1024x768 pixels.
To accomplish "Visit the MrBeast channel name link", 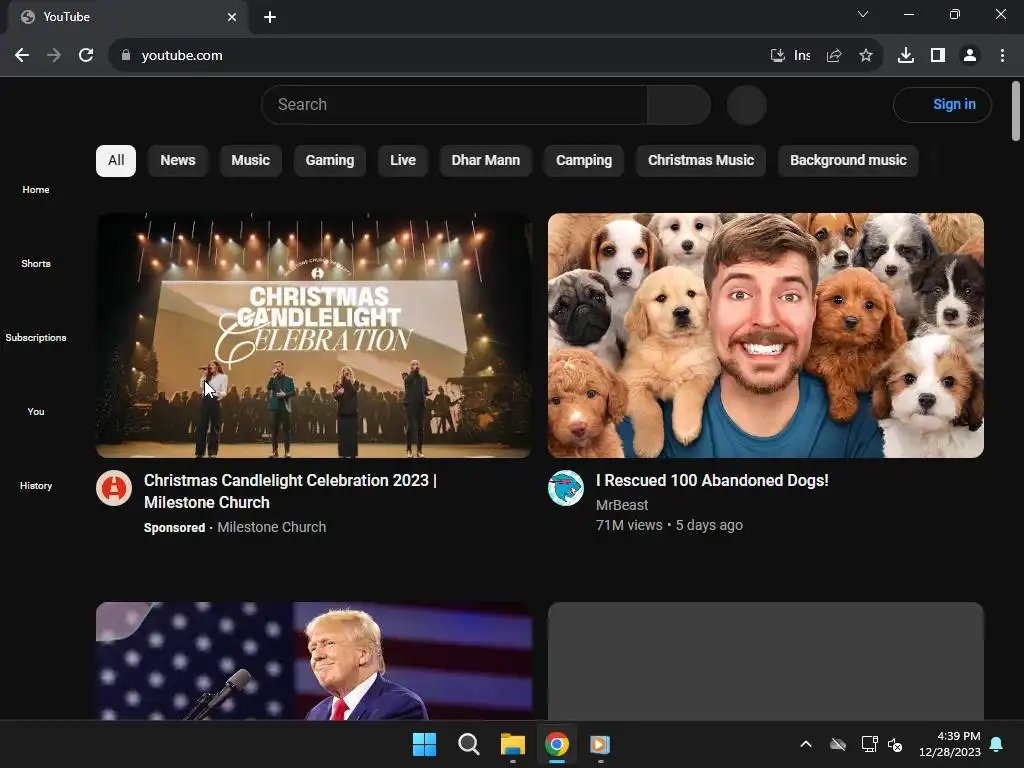I will tap(622, 505).
